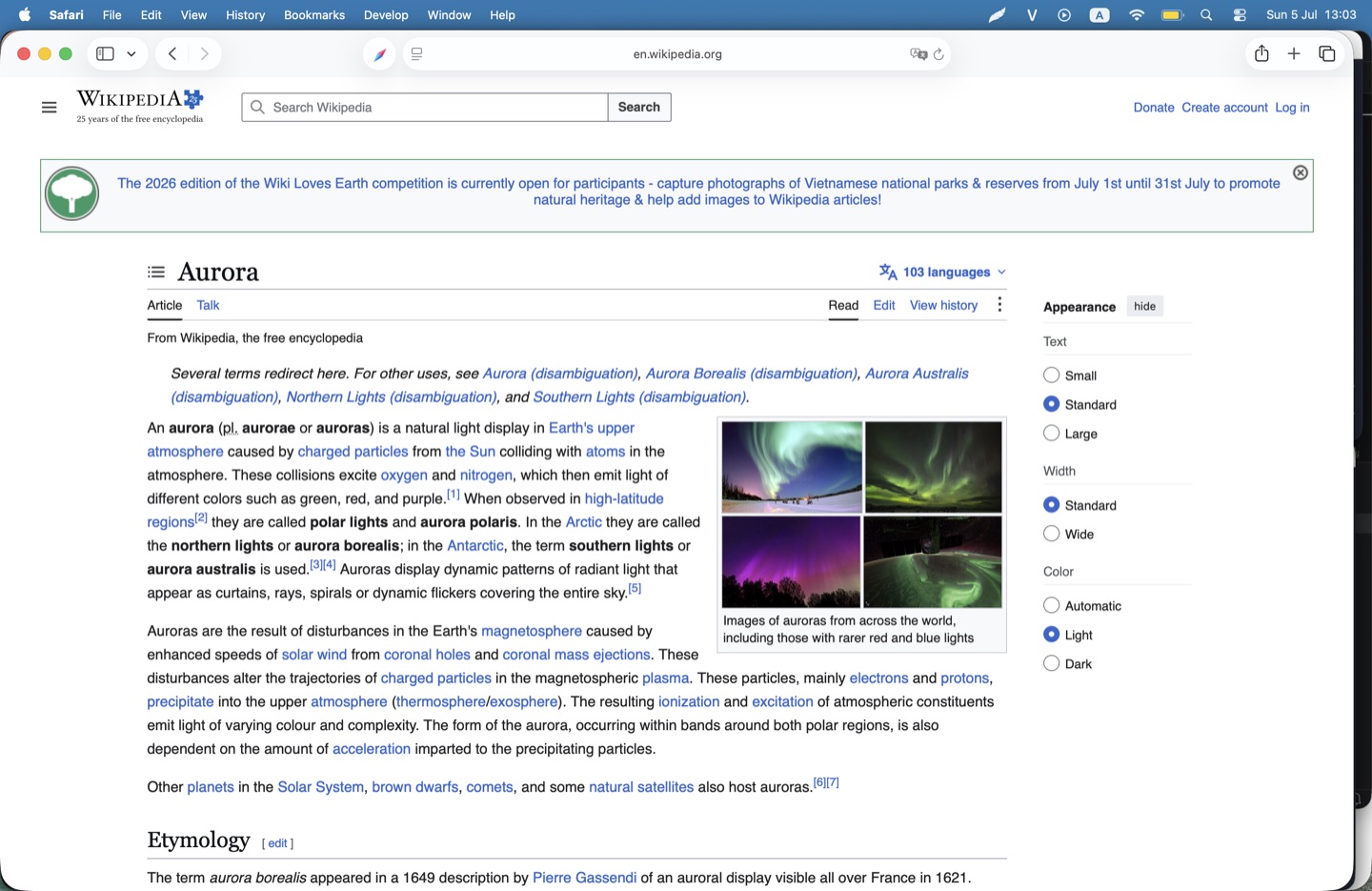Select Dark color mode

(x=1051, y=663)
